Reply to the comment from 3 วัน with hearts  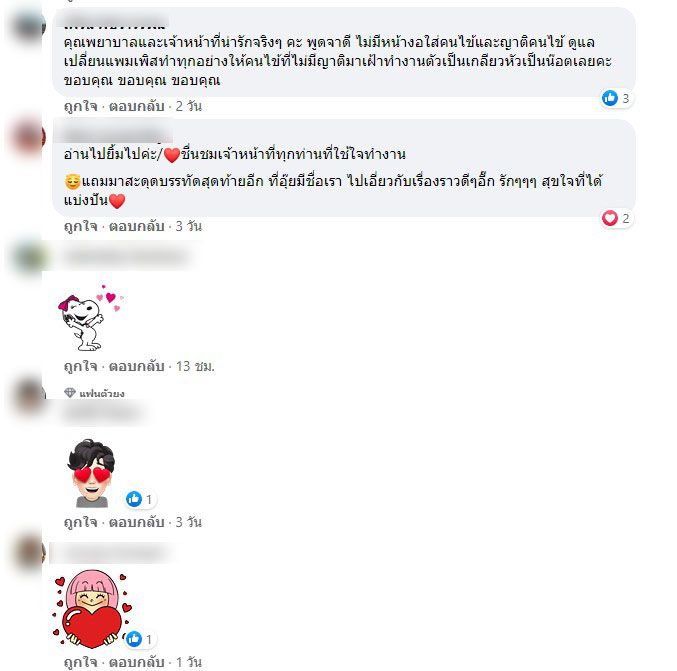136,226
